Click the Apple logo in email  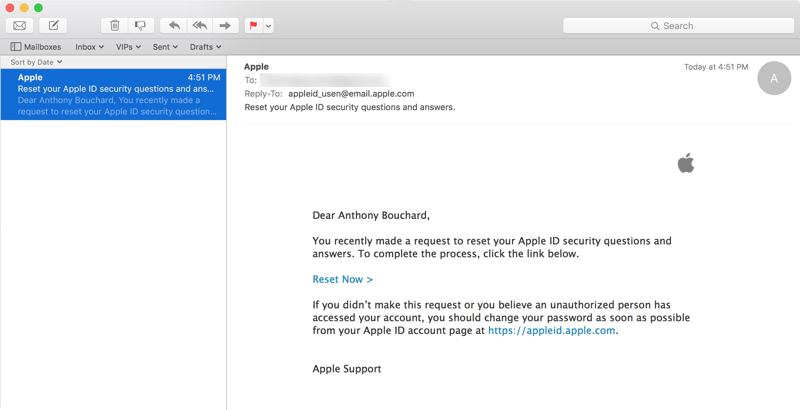coord(686,163)
